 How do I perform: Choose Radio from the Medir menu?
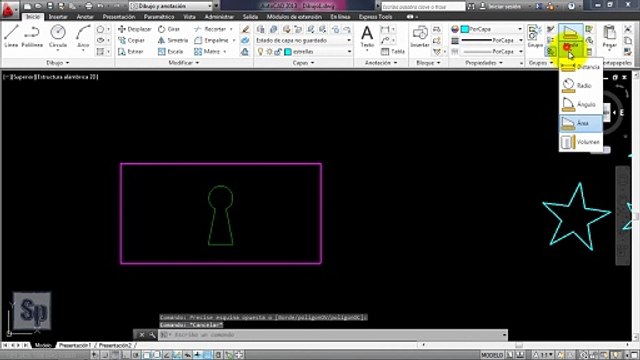coord(580,86)
